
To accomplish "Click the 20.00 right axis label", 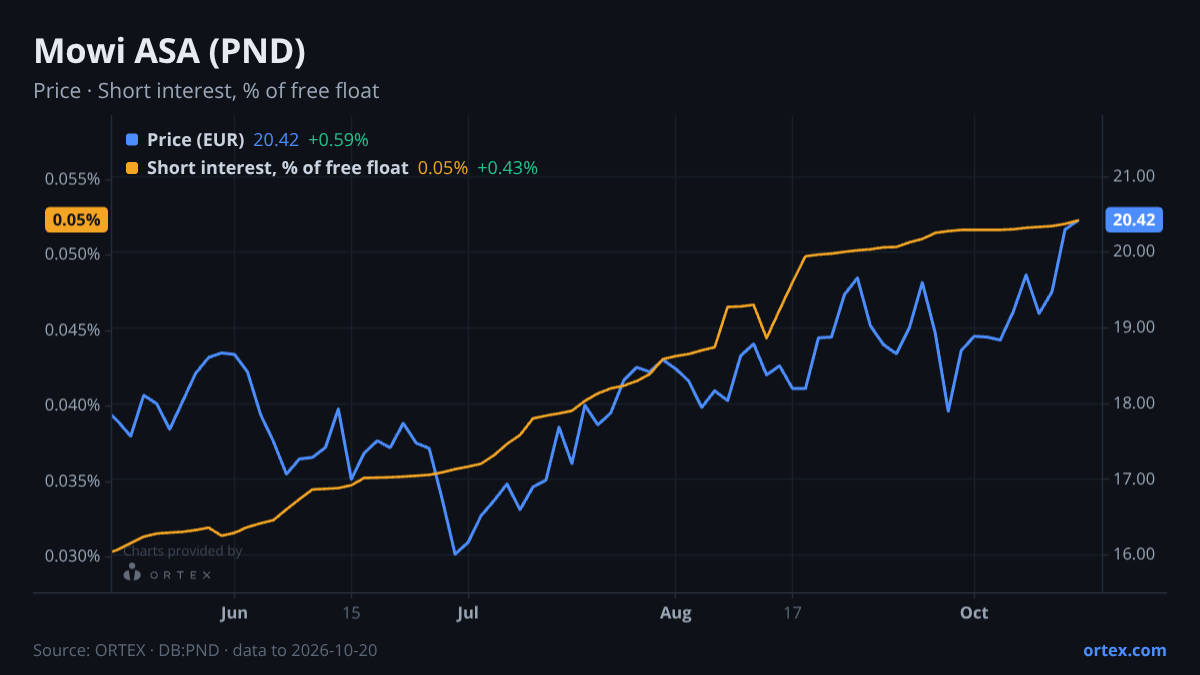I will [x=1133, y=251].
